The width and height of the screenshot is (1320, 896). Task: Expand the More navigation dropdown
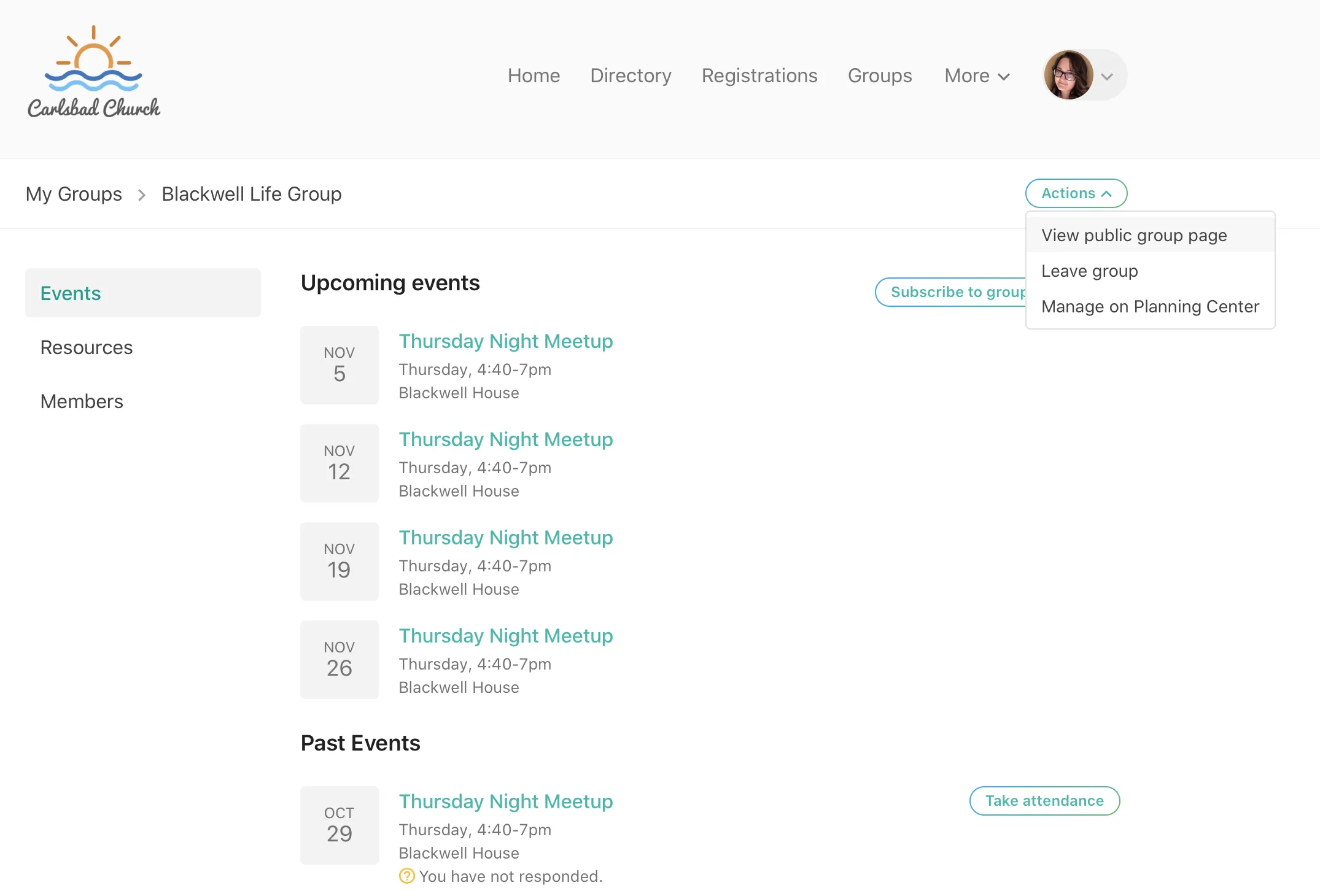(x=977, y=75)
